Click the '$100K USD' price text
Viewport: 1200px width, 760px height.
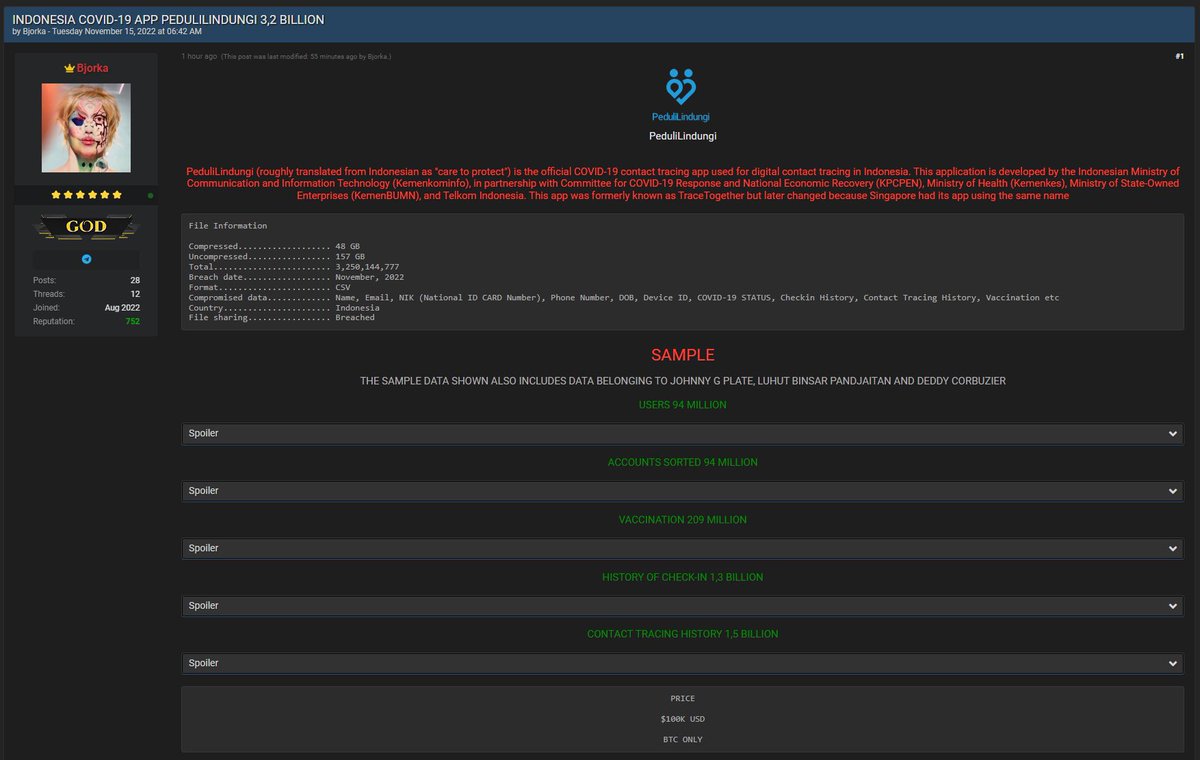682,719
